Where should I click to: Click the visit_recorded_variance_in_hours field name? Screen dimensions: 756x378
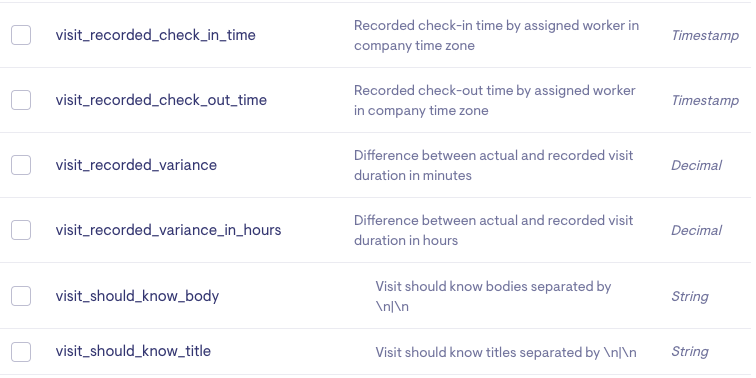click(168, 230)
